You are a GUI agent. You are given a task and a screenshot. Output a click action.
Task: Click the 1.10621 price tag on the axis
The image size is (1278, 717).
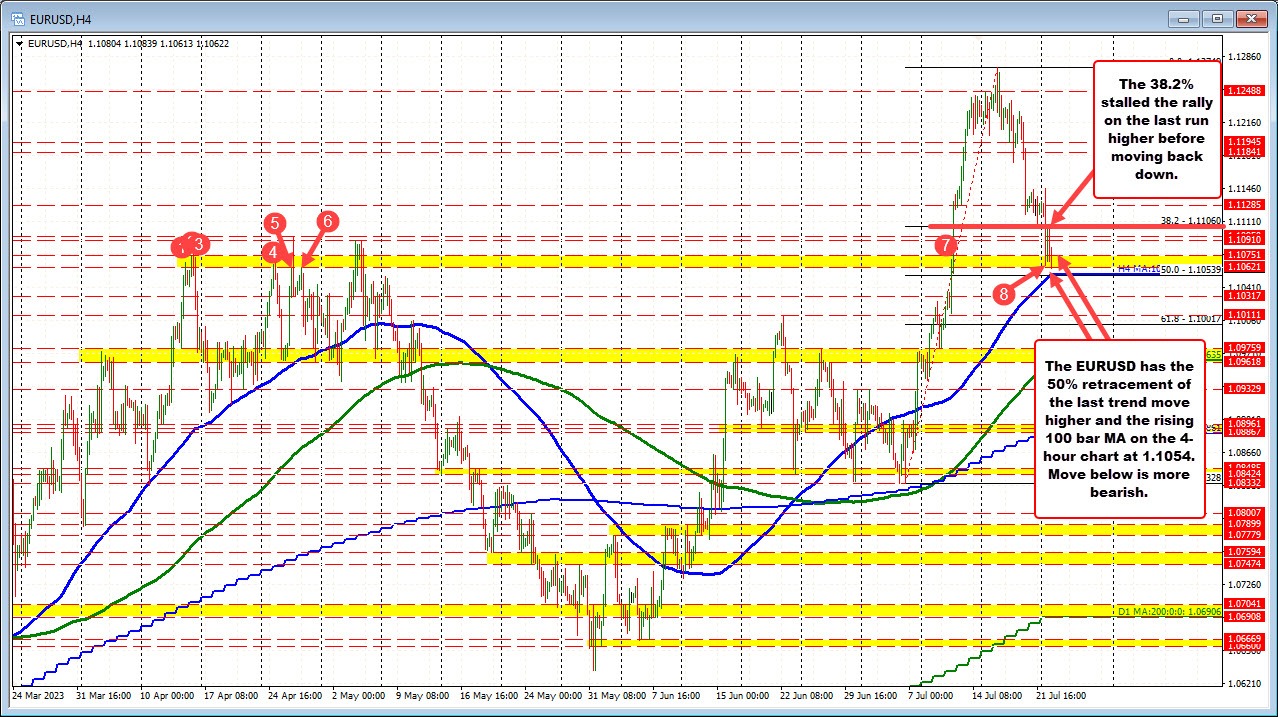(x=1243, y=268)
